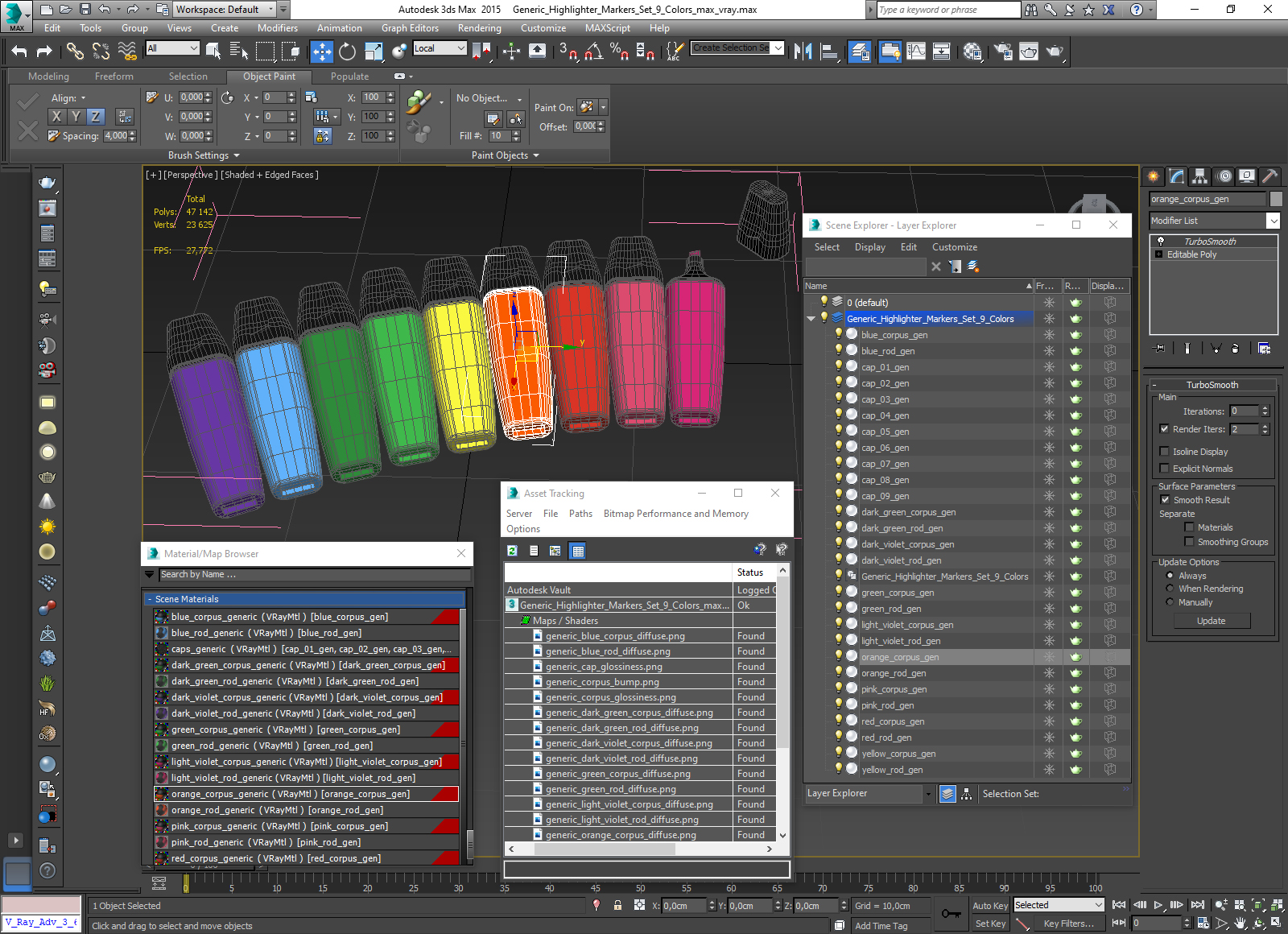The width and height of the screenshot is (1288, 934).
Task: Click the Mirror tool icon
Action: click(x=803, y=52)
